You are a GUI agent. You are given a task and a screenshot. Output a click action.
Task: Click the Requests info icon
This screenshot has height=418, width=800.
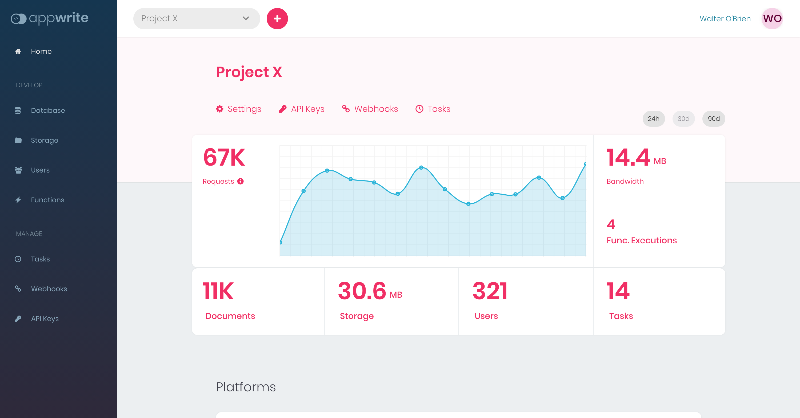coord(240,181)
